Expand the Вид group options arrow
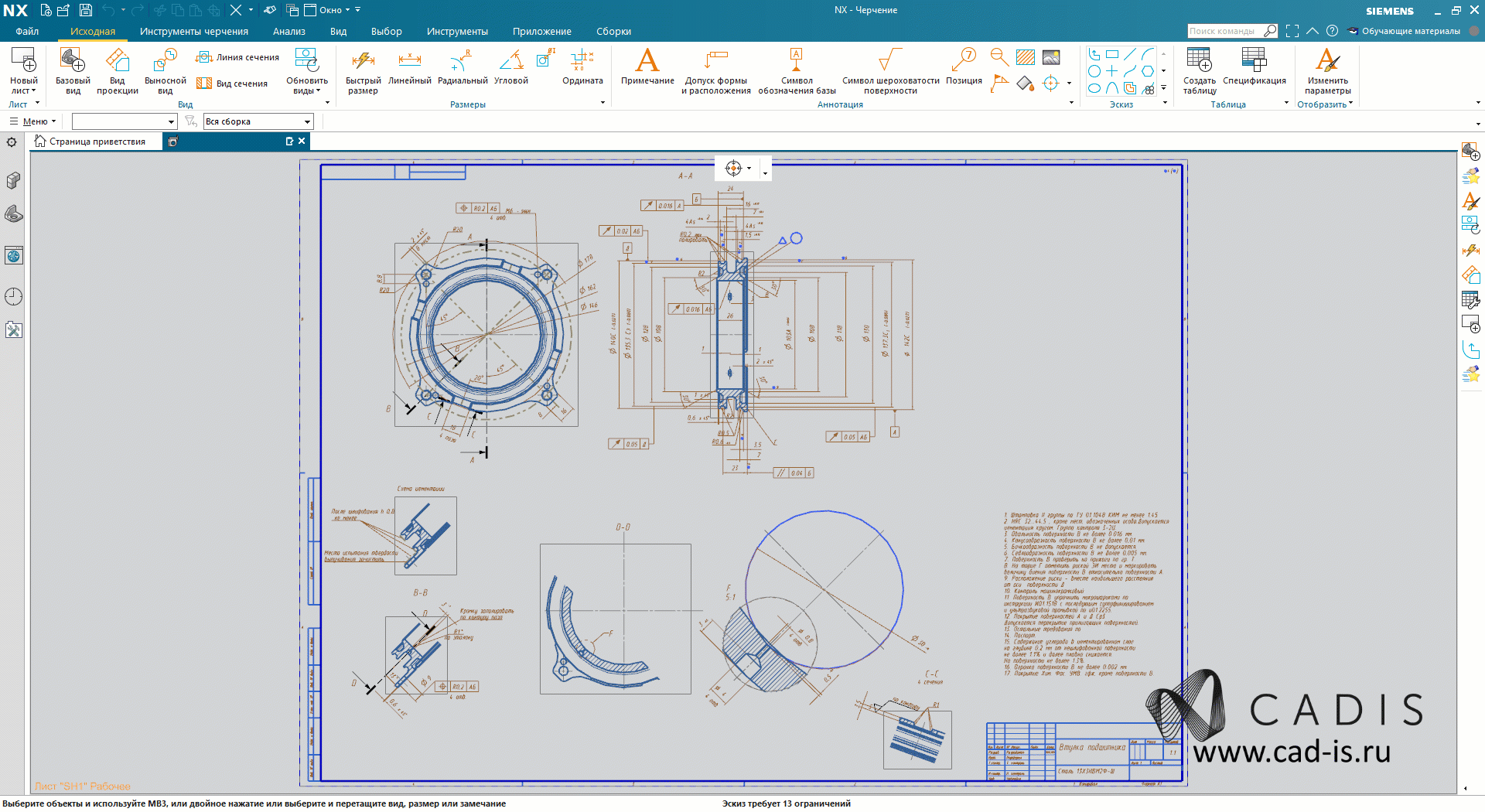Viewport: 1485px width, 812px height. (x=327, y=103)
